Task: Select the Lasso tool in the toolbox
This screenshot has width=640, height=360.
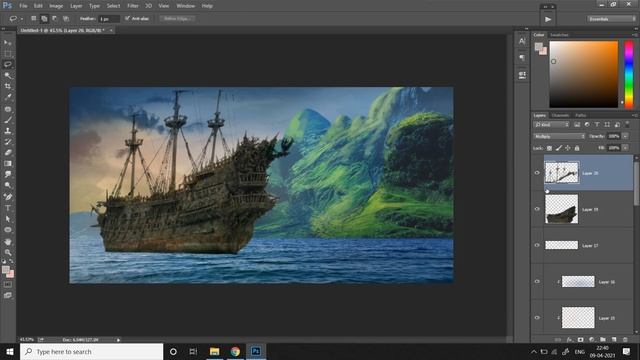Action: (8, 64)
